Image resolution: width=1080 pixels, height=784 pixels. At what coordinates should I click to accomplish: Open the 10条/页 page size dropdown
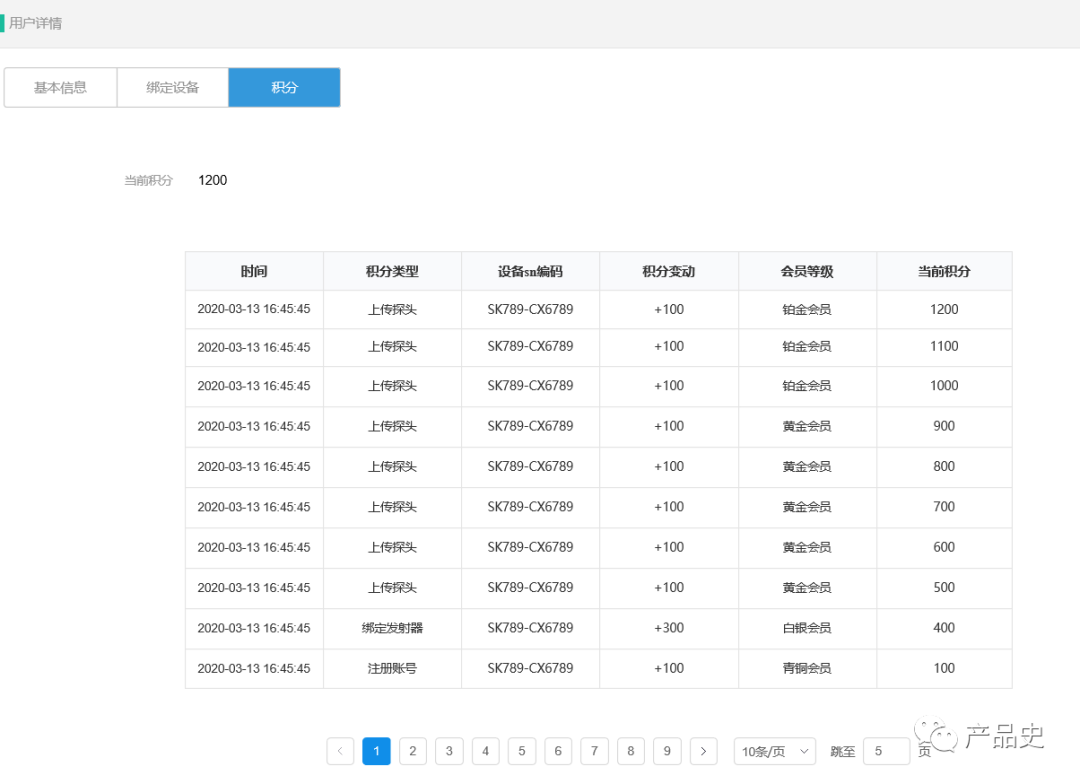[775, 751]
